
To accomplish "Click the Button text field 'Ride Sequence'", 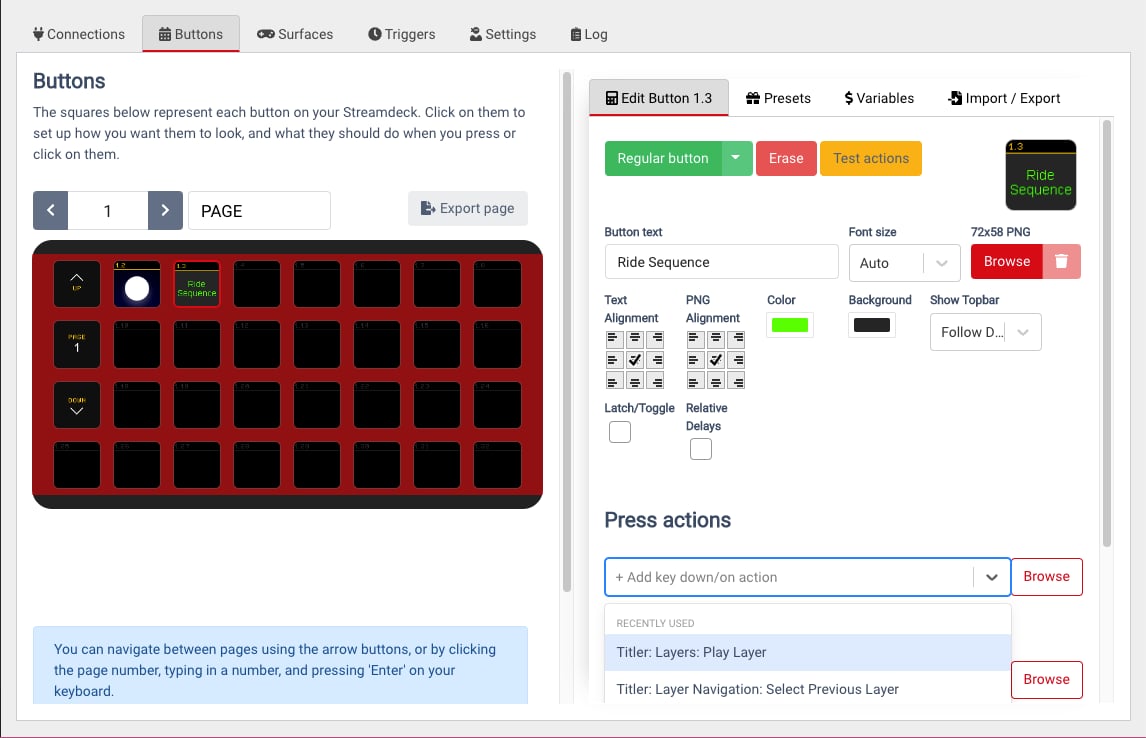I will pos(721,262).
